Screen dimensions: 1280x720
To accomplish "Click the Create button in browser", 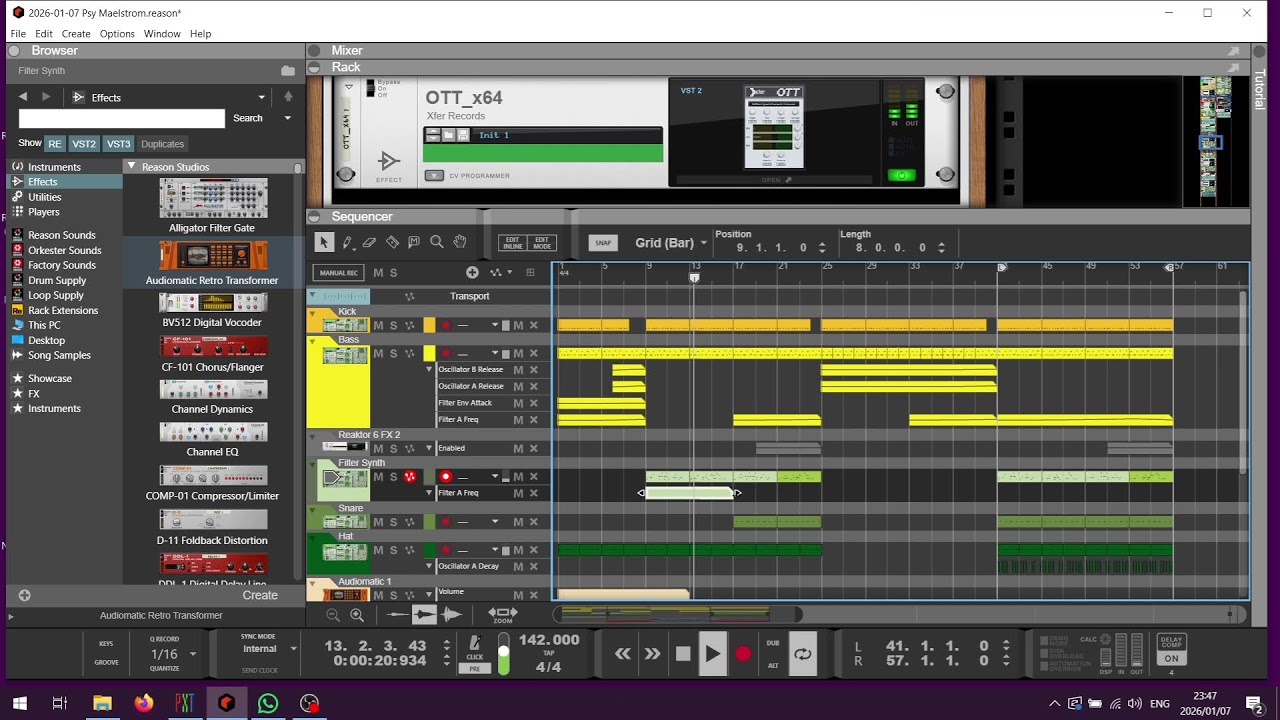I will click(260, 595).
